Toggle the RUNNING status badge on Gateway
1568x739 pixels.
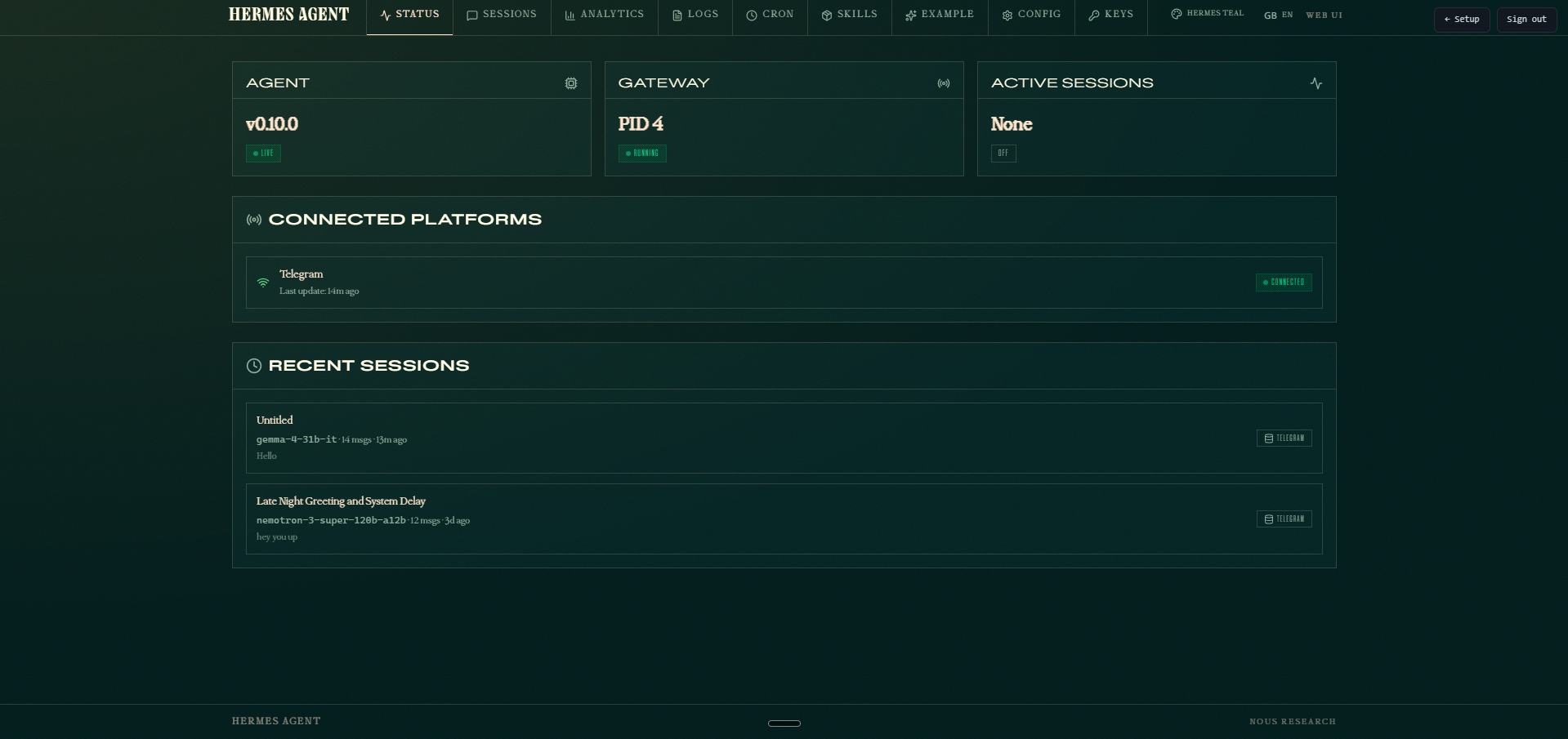(x=642, y=154)
